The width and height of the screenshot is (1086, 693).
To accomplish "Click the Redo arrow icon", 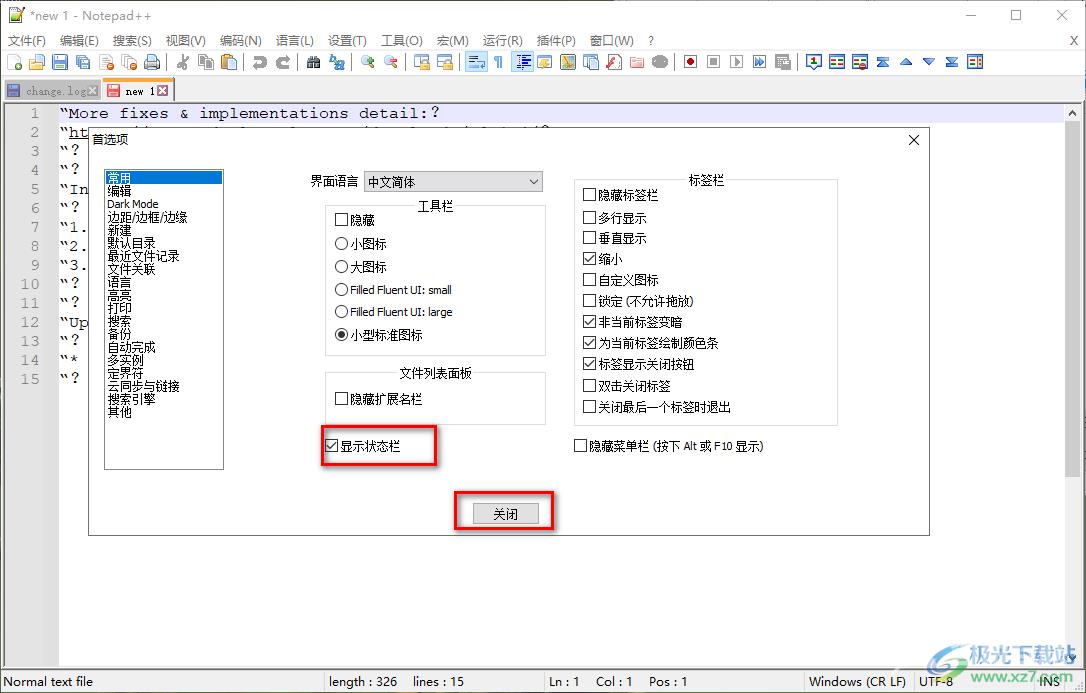I will (283, 62).
